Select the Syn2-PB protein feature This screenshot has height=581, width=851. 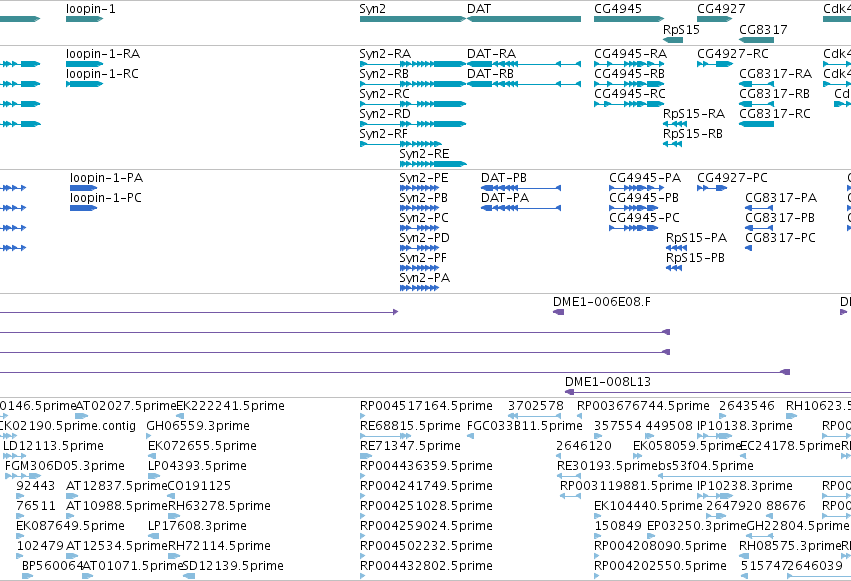[x=419, y=208]
